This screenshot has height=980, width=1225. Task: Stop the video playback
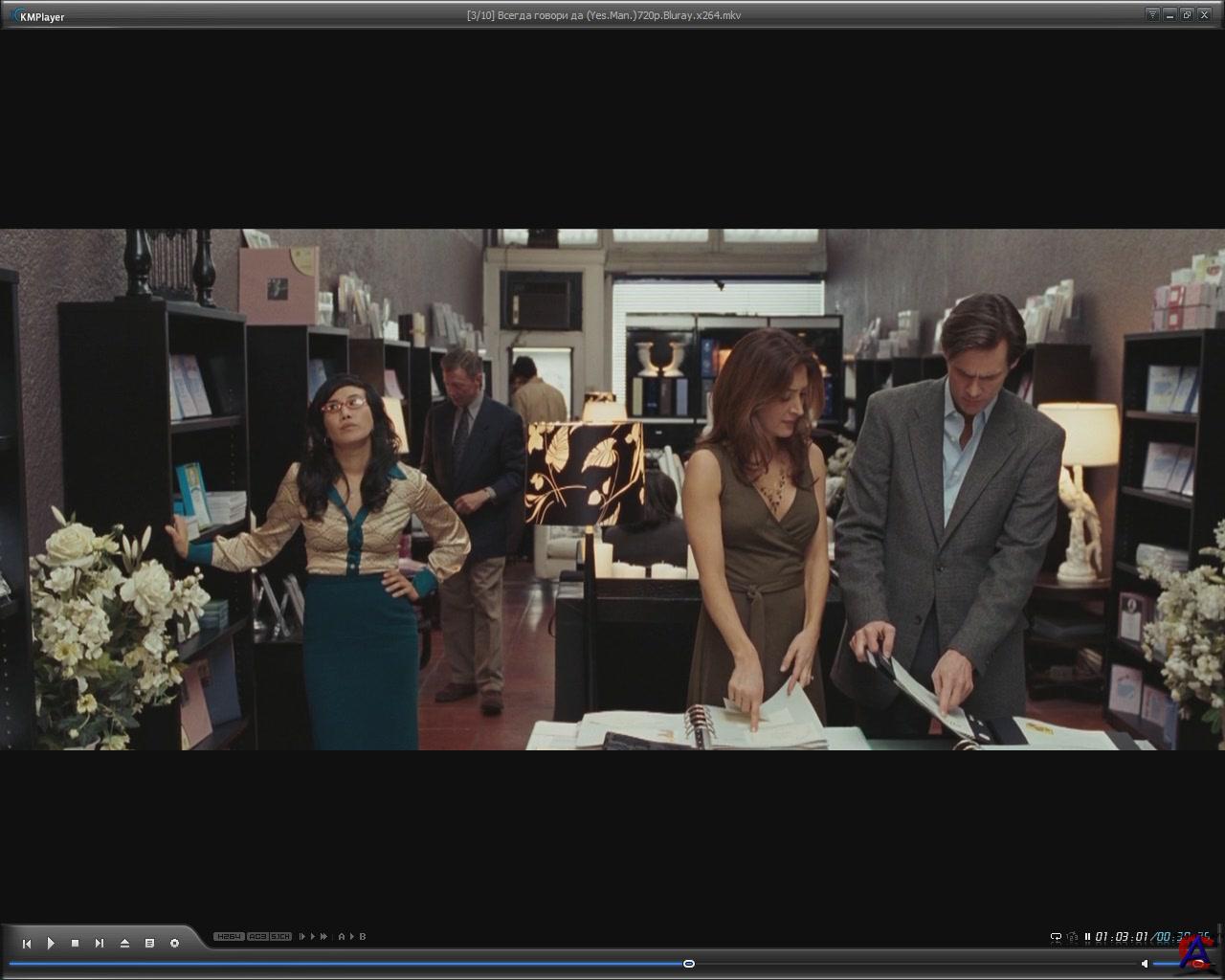point(75,944)
